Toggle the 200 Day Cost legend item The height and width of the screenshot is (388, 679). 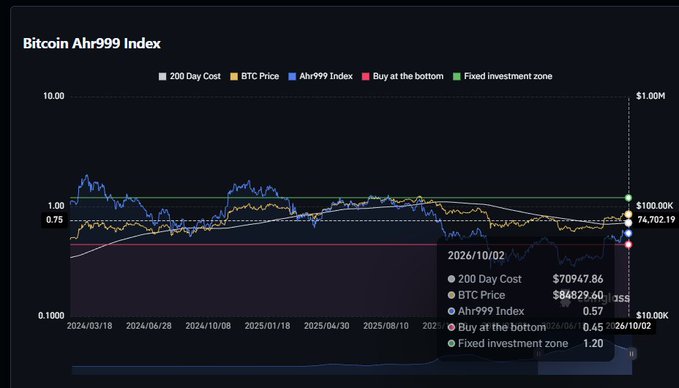(x=190, y=76)
